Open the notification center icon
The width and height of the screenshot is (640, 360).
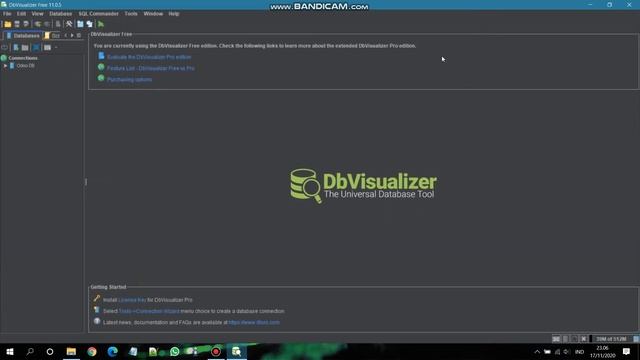[x=626, y=351]
